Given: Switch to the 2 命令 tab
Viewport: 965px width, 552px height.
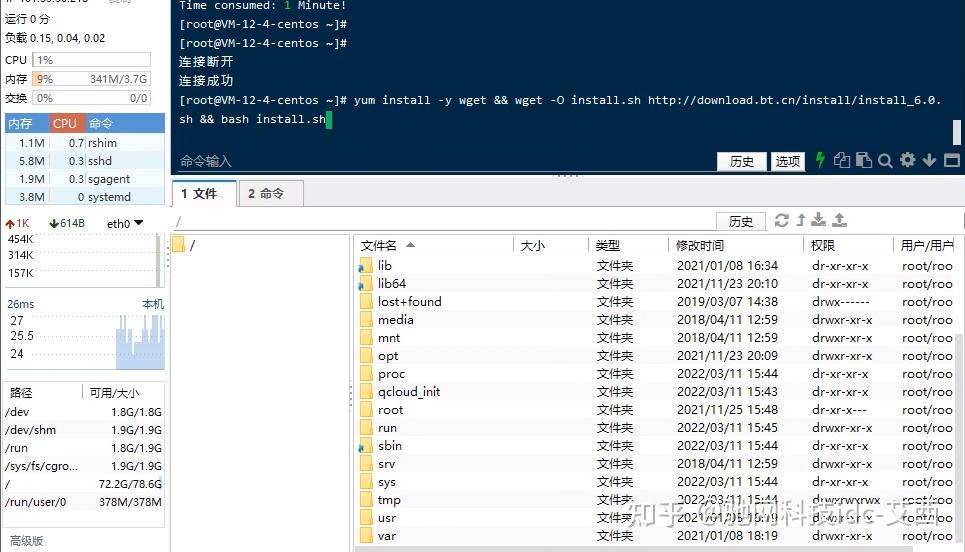Looking at the screenshot, I should coord(271,194).
